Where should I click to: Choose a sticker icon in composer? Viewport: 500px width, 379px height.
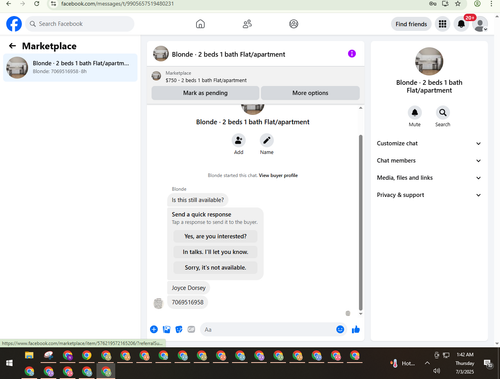[179, 330]
